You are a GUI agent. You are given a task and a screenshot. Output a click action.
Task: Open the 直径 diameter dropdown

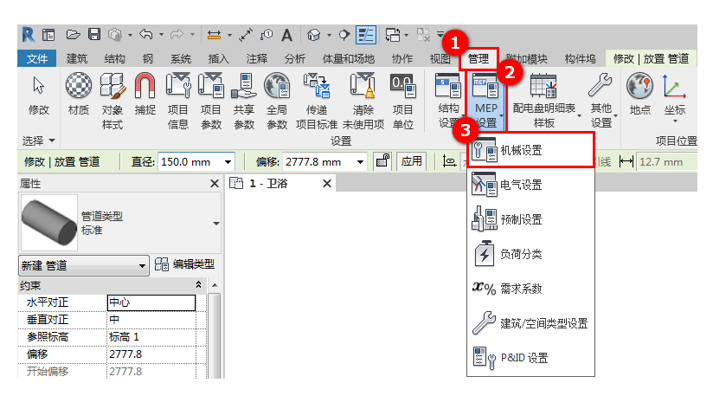click(228, 162)
